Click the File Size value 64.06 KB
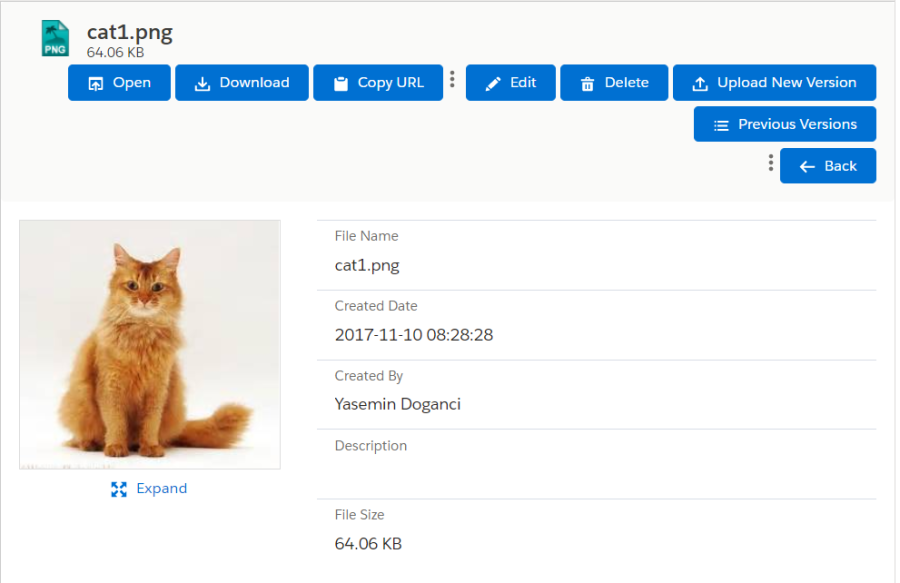Viewport: 900px width, 583px height. pos(368,544)
